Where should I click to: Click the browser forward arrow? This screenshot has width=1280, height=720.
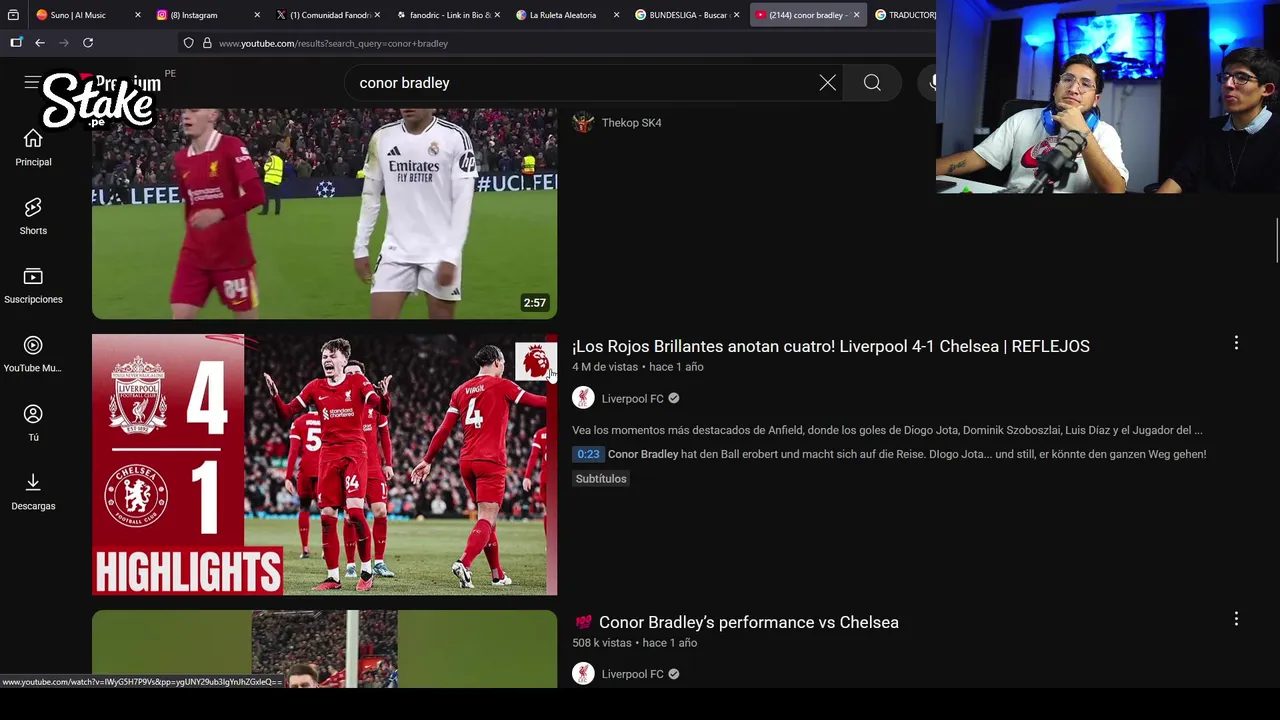point(64,43)
